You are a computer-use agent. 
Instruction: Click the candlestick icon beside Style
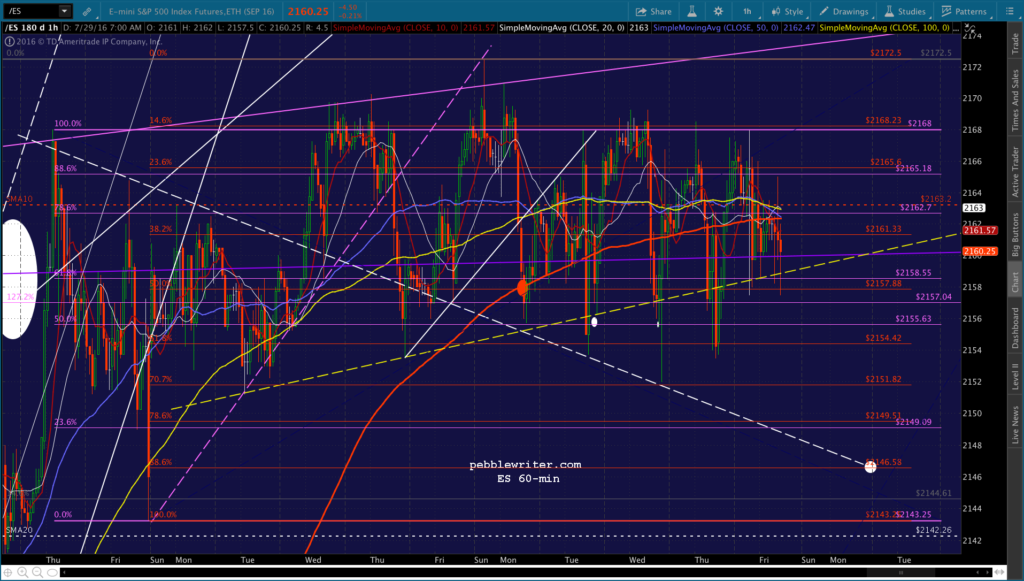pyautogui.click(x=776, y=11)
